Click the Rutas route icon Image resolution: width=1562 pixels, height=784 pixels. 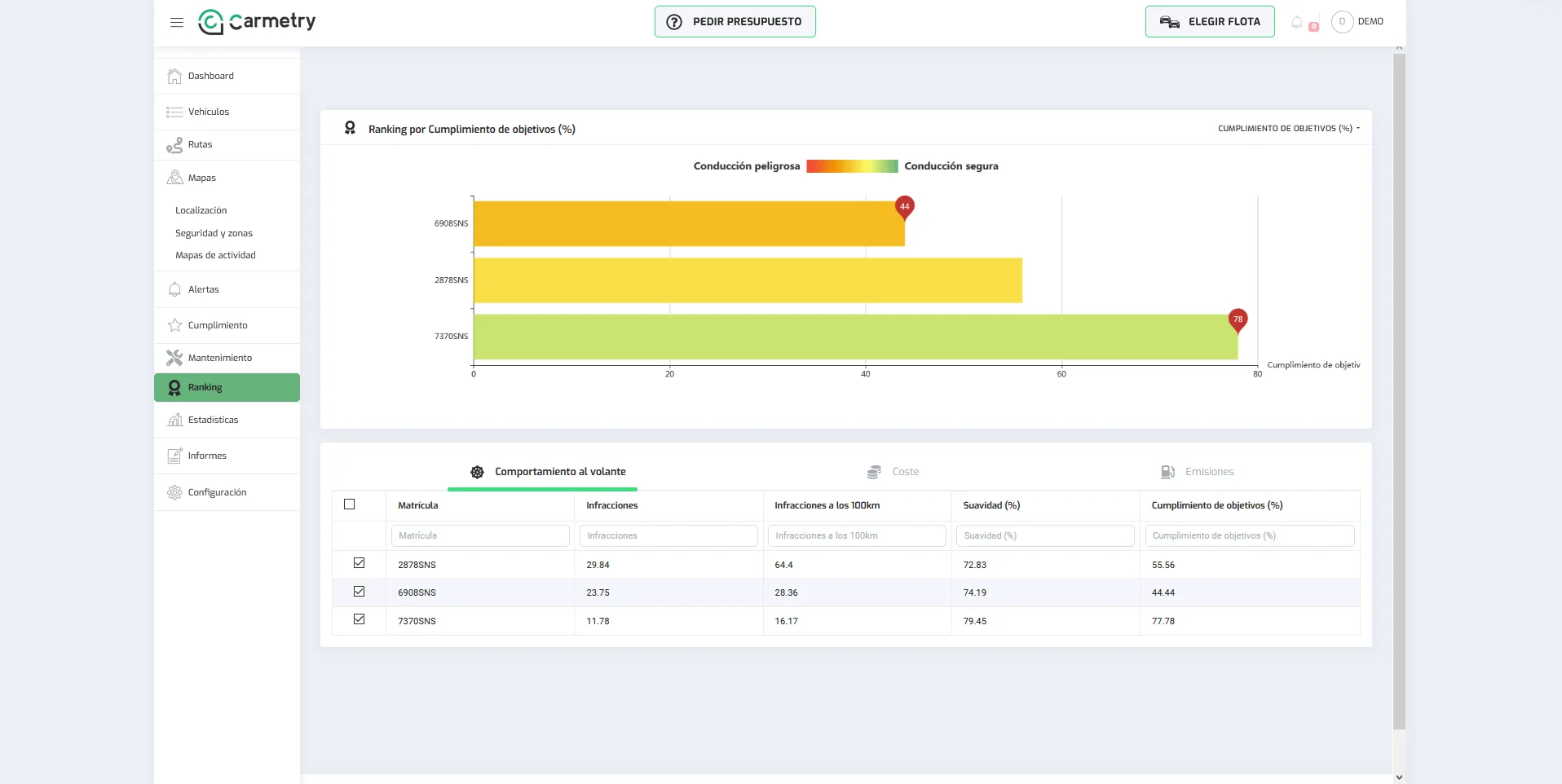[x=174, y=145]
